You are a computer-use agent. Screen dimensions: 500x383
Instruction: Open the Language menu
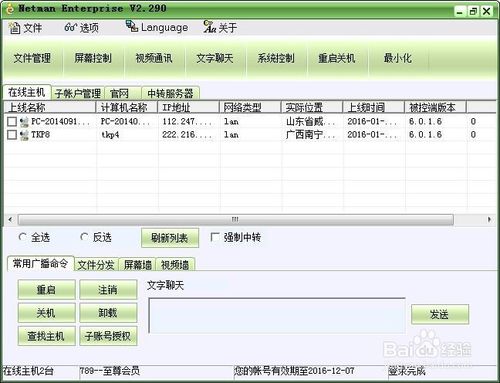click(157, 27)
